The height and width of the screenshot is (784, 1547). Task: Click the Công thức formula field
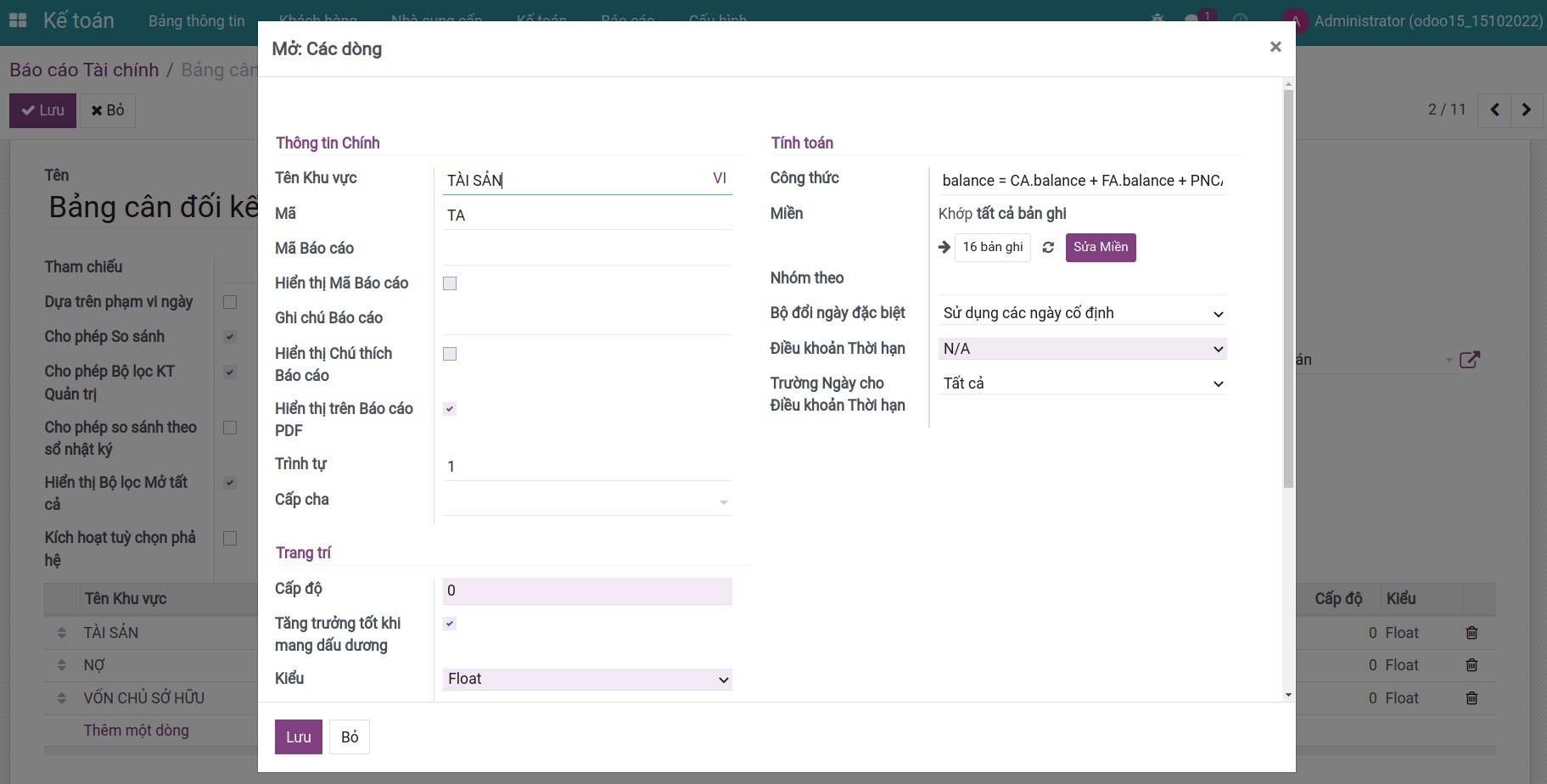[x=1081, y=180]
